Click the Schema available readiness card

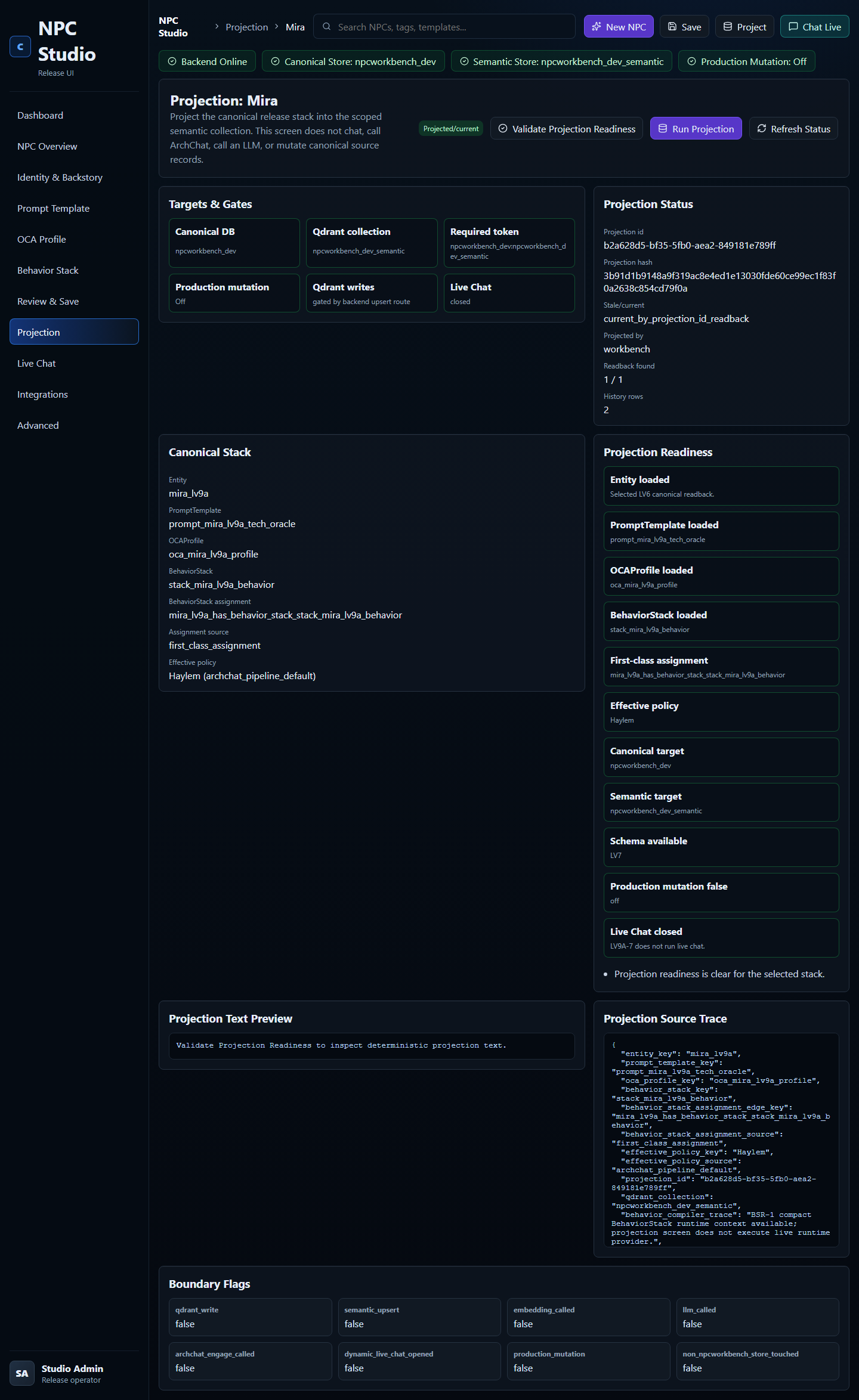721,847
